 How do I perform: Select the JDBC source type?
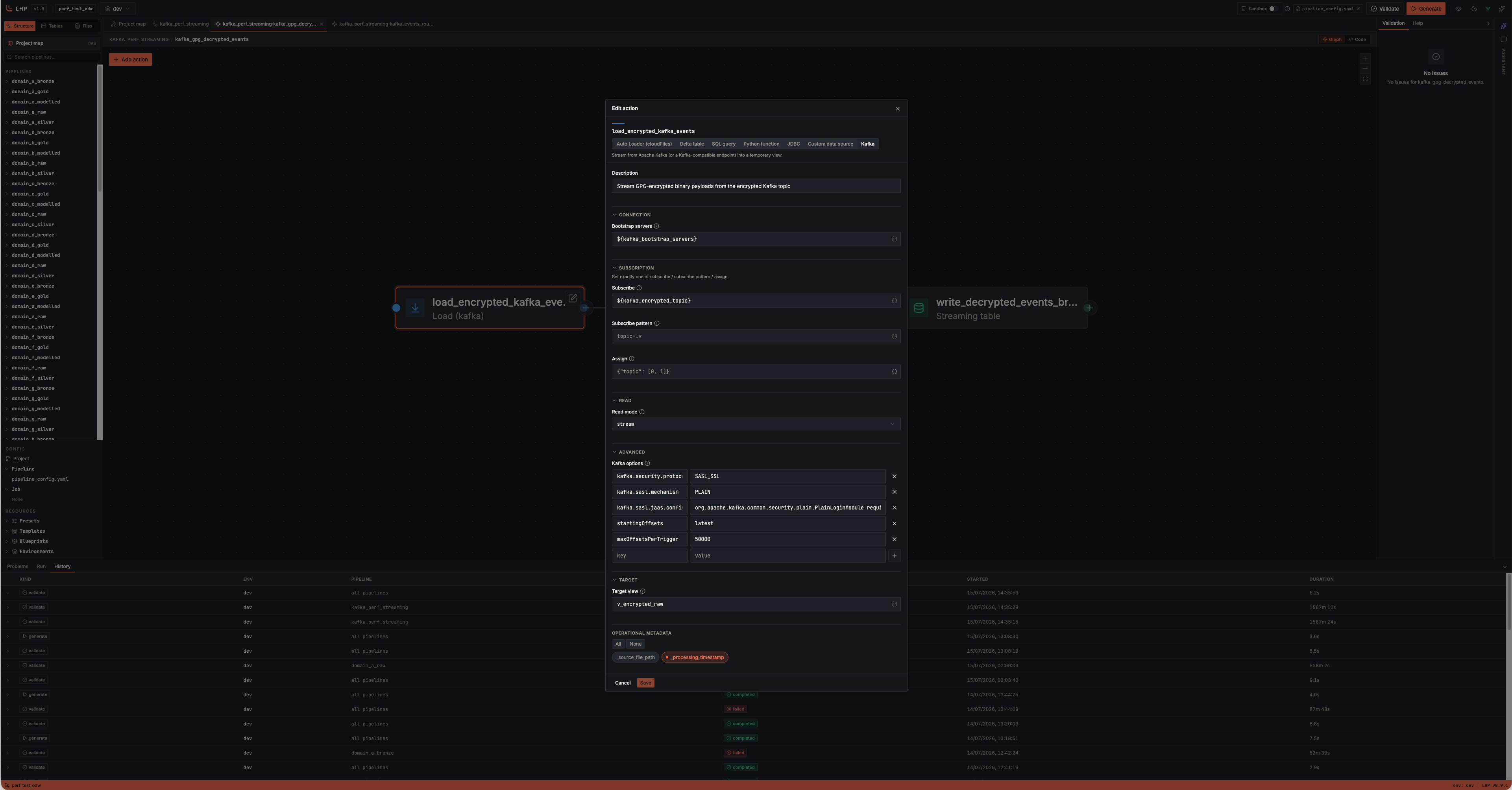[793, 144]
